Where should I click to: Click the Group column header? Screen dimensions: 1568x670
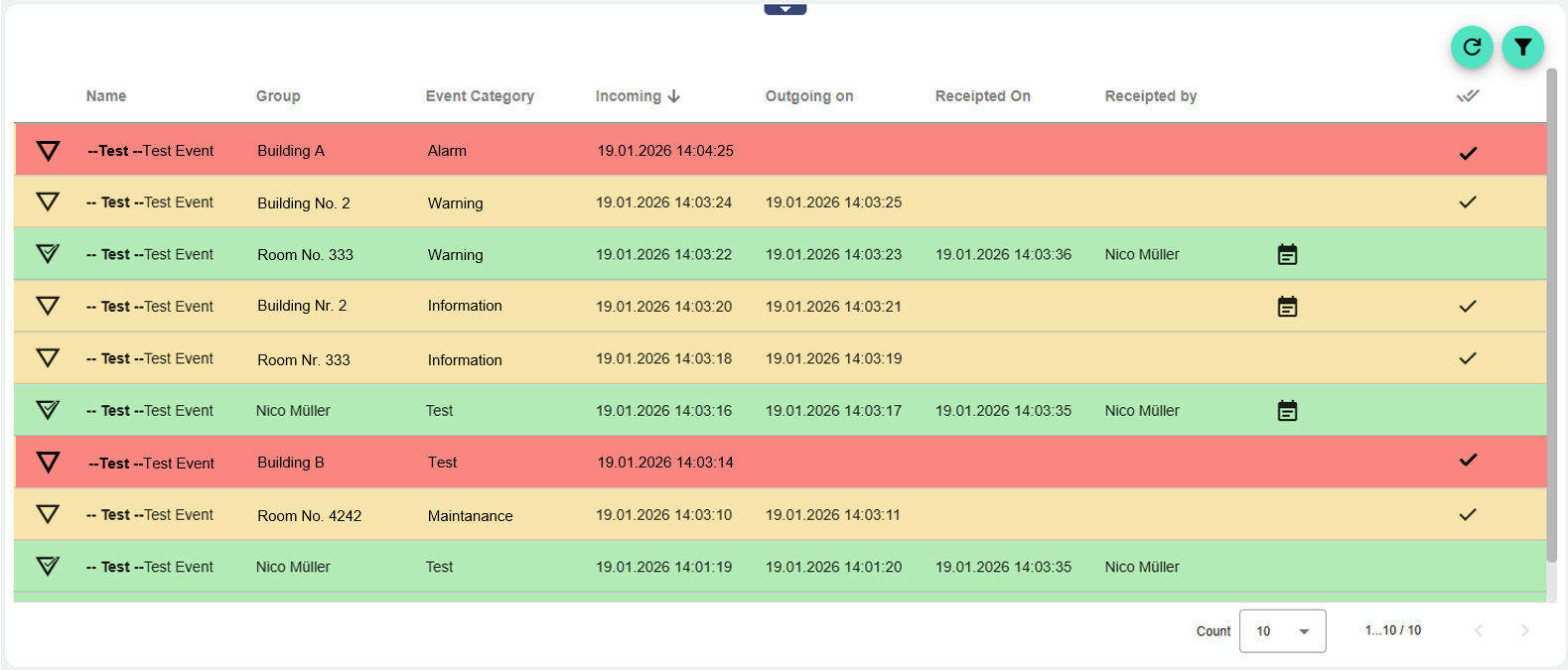click(278, 96)
